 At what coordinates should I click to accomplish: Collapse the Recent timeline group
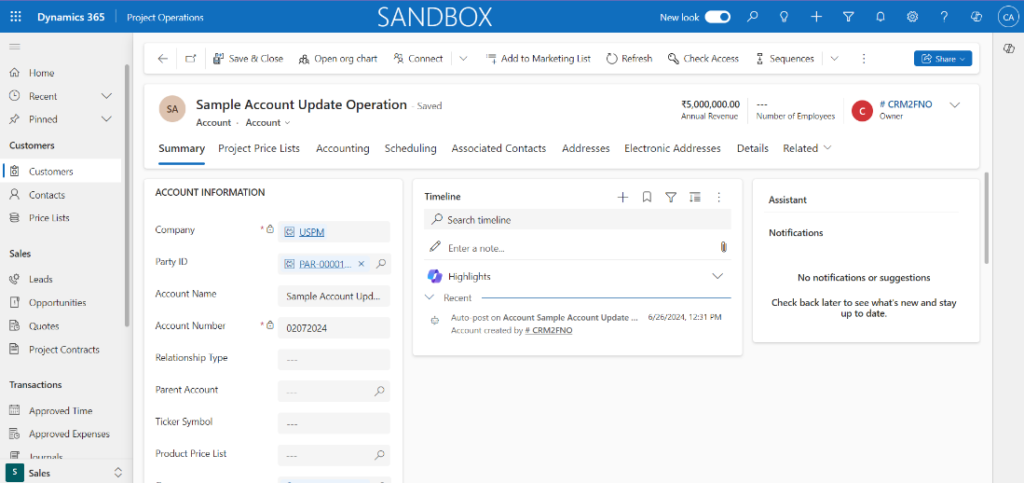click(429, 298)
